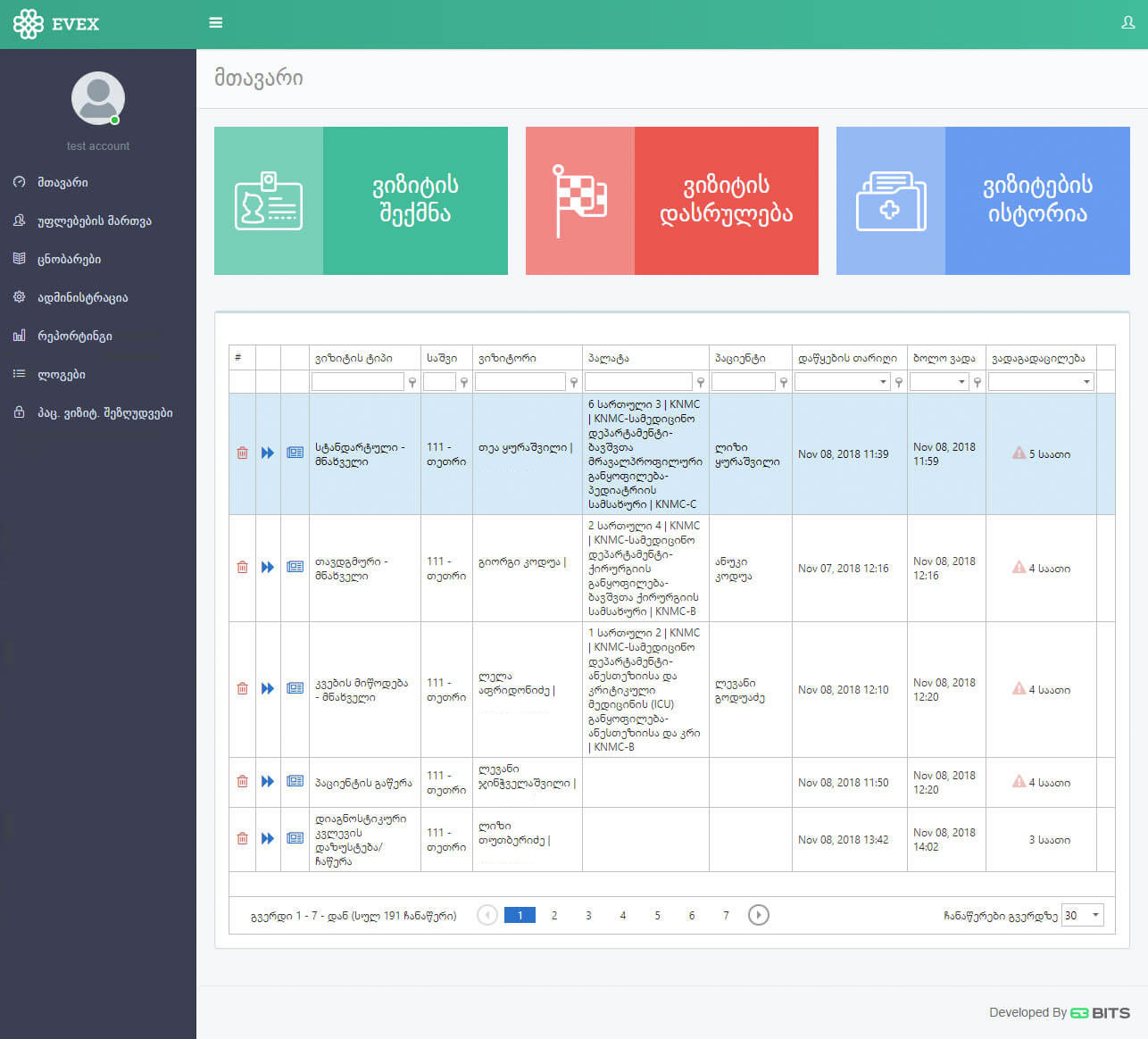Open the user profile icon at top right
Screen dimensions: 1148x1039
1127,23
